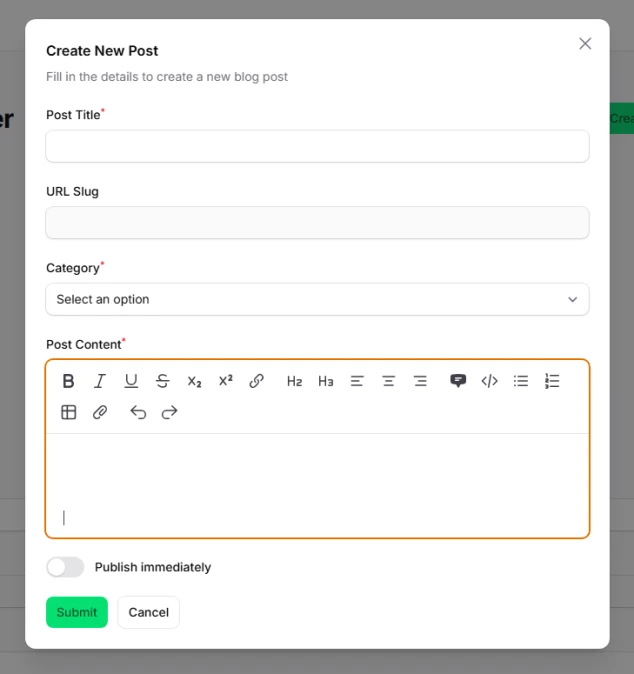Focus the Post Title field
Viewport: 634px width, 674px height.
317,146
